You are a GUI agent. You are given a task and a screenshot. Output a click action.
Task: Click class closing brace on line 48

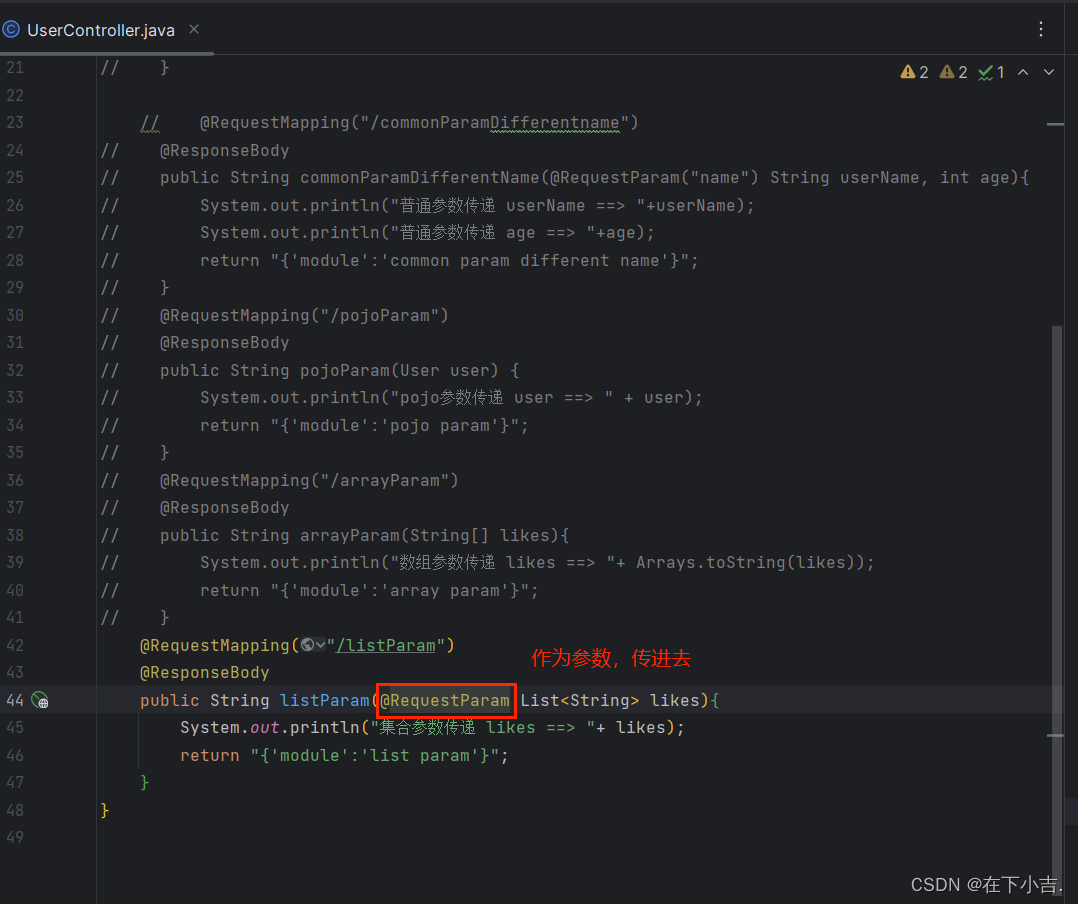point(104,811)
